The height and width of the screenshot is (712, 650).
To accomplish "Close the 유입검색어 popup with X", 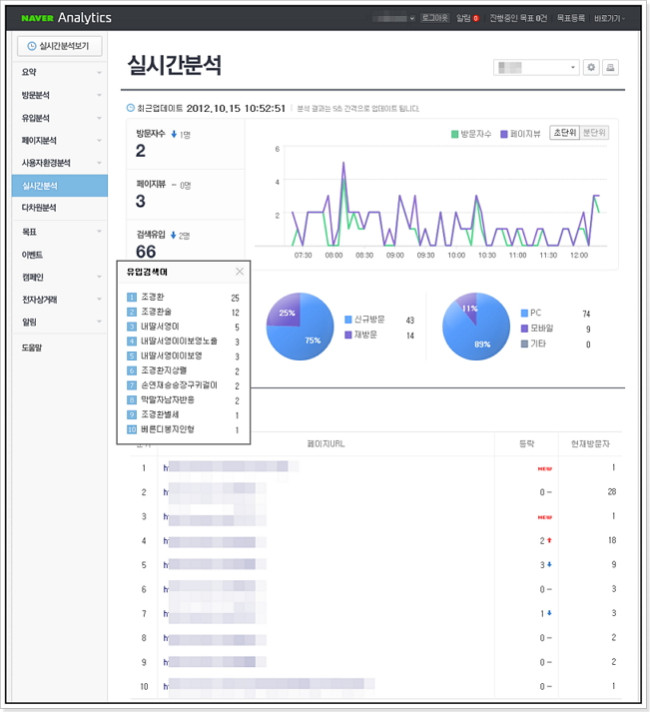I will [239, 272].
